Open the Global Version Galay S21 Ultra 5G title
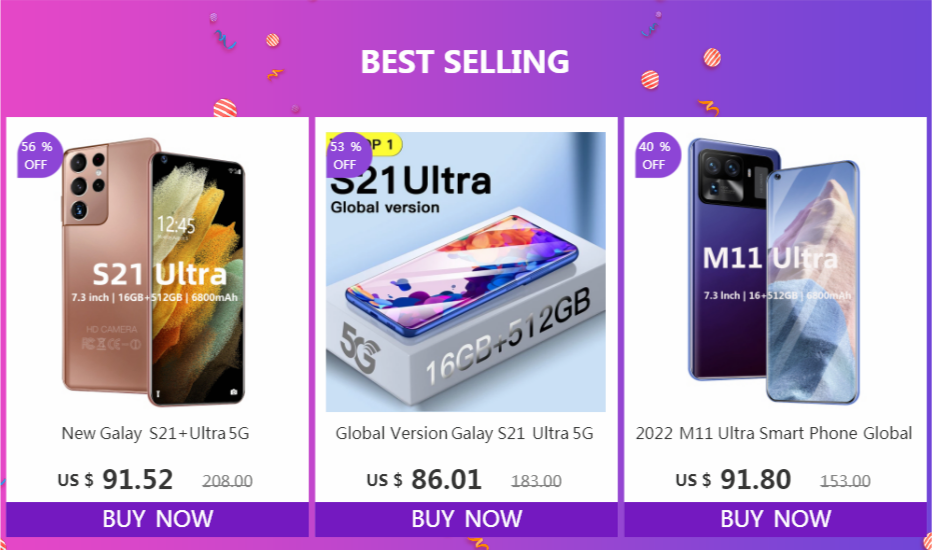This screenshot has width=932, height=550. click(x=464, y=433)
